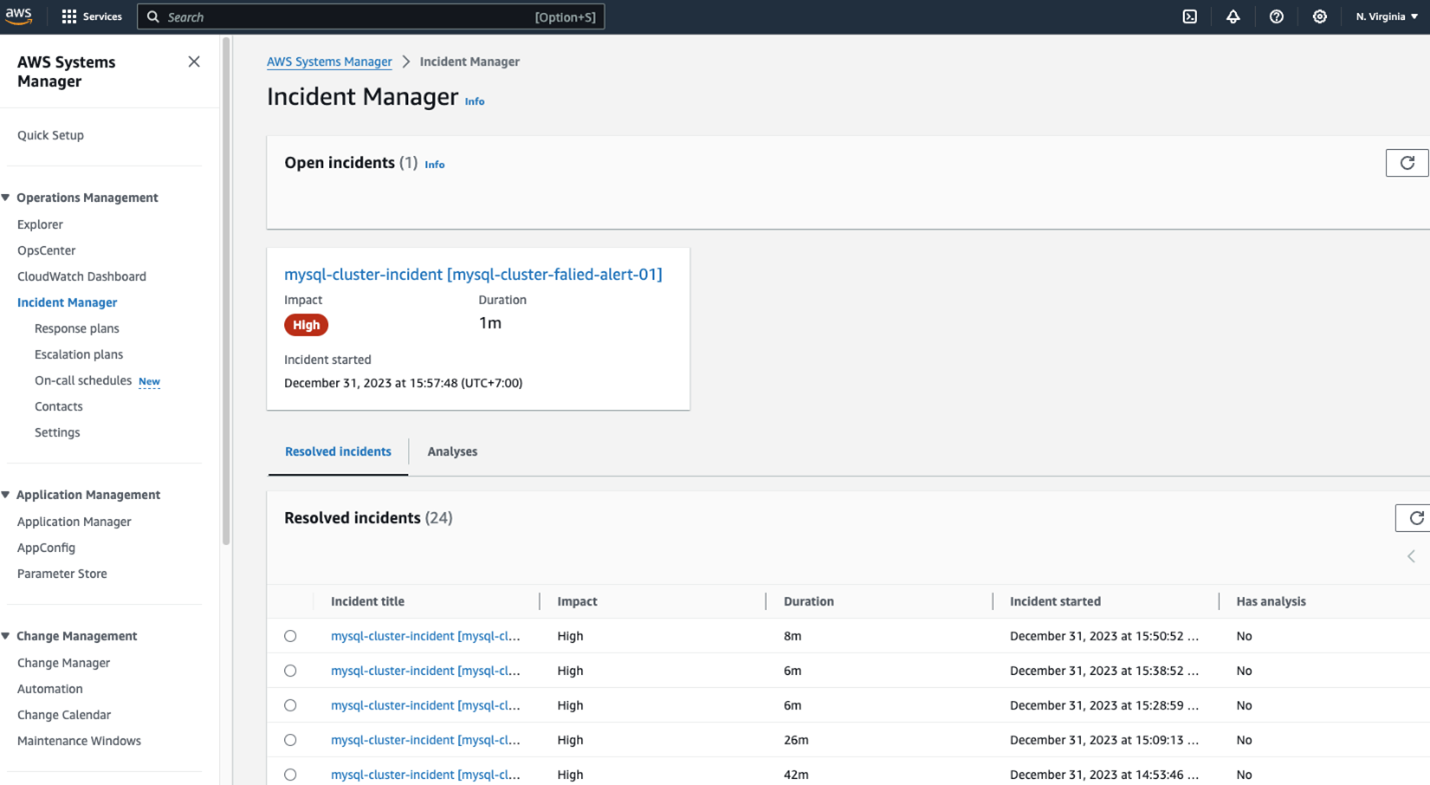This screenshot has height=785, width=1430.
Task: Open the settings gear icon
Action: [x=1320, y=16]
